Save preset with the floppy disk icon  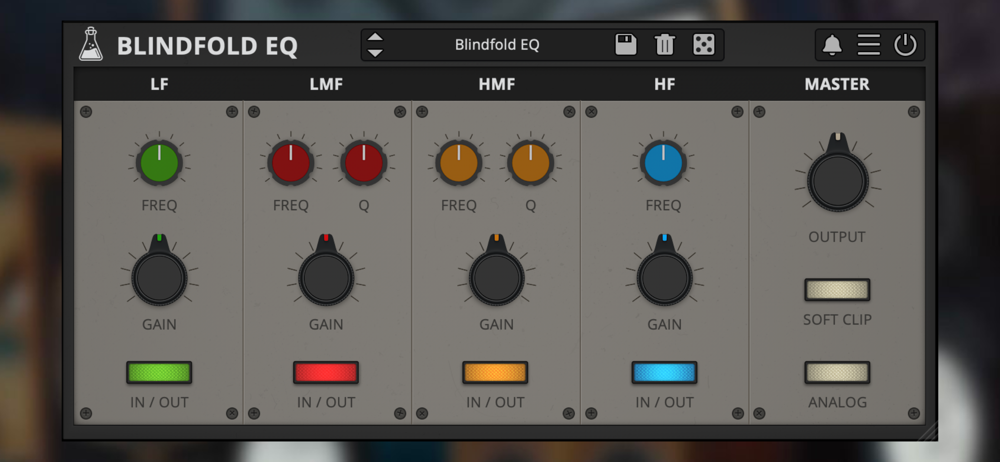[626, 45]
